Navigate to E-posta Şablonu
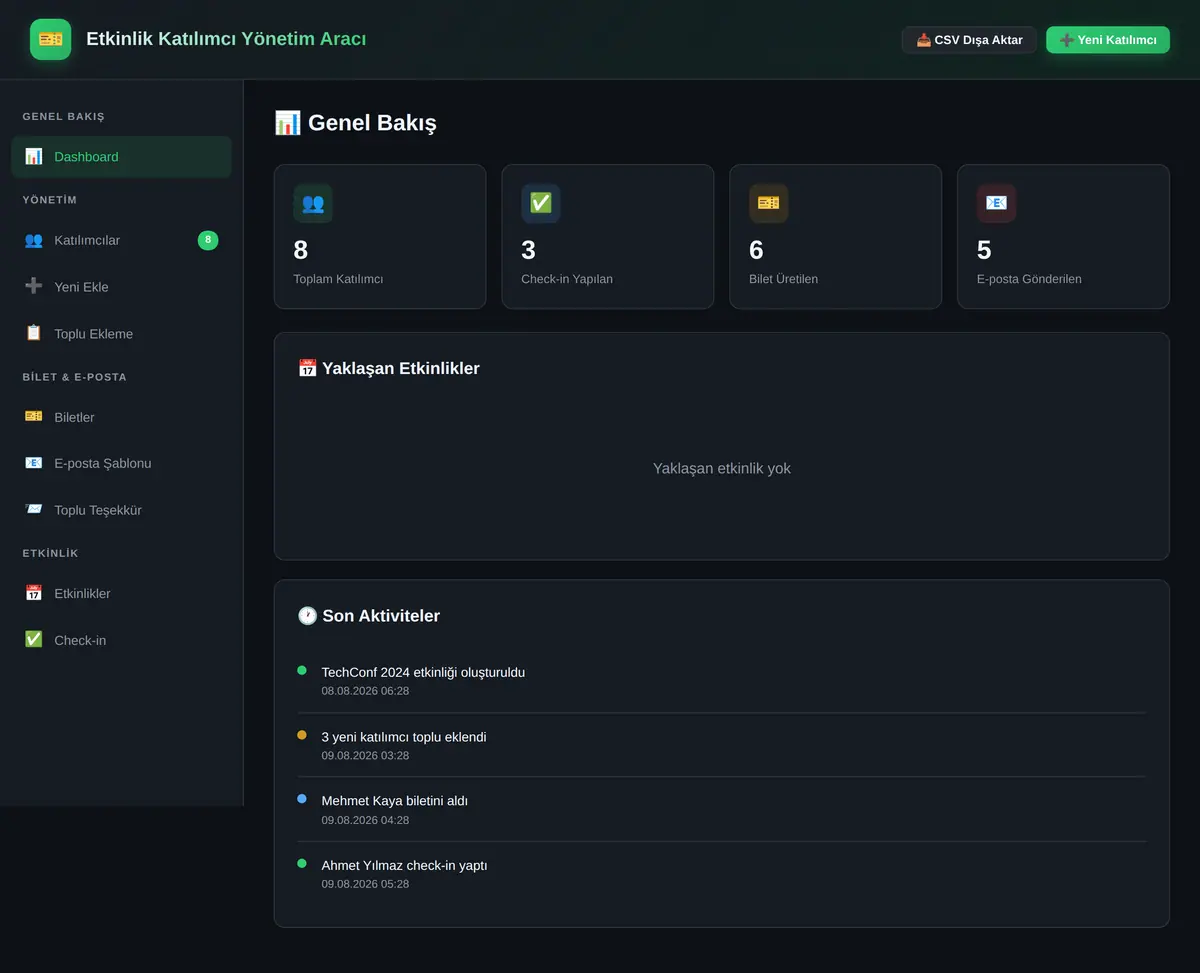 point(121,463)
